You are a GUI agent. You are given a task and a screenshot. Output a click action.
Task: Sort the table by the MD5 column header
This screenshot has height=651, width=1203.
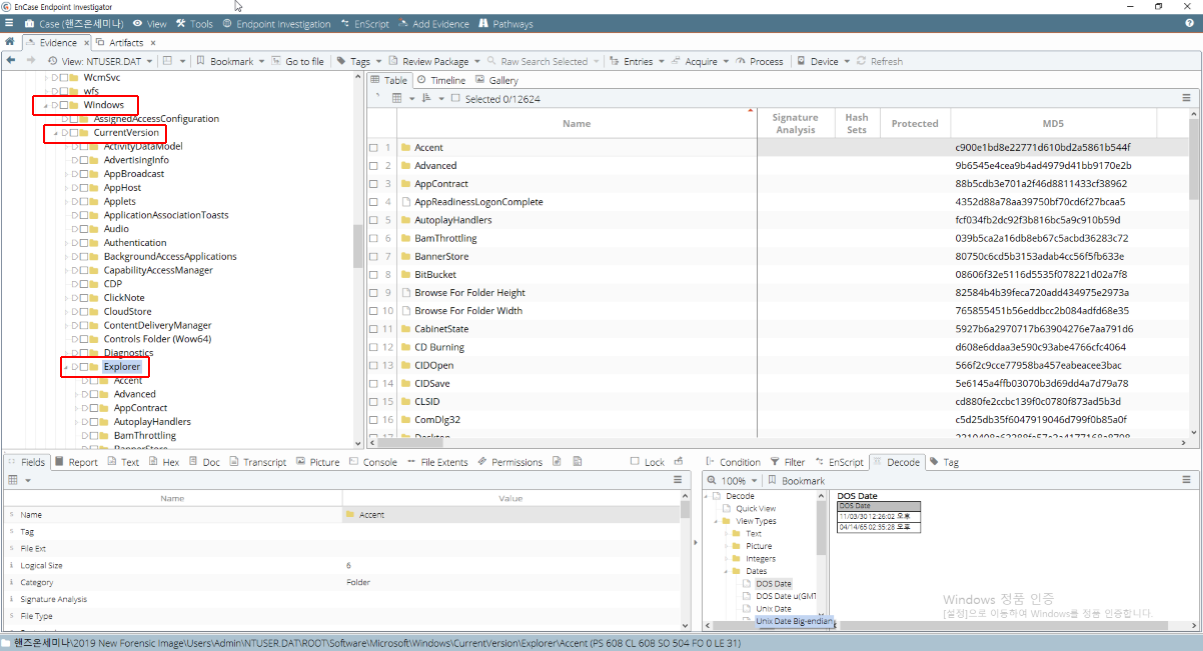[1053, 124]
